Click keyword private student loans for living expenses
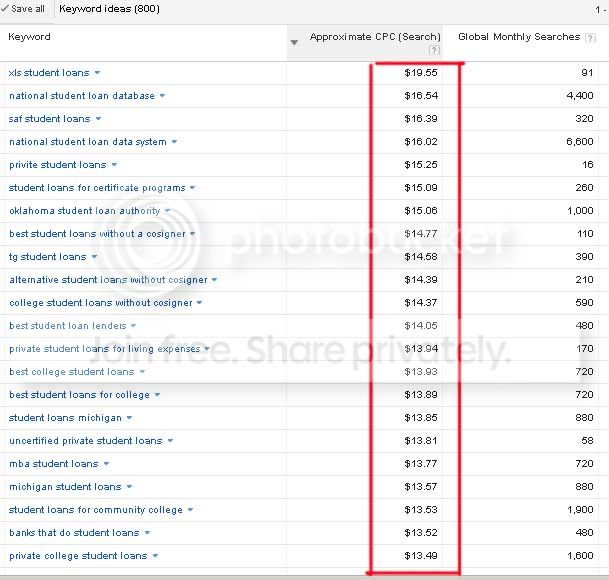 [104, 348]
